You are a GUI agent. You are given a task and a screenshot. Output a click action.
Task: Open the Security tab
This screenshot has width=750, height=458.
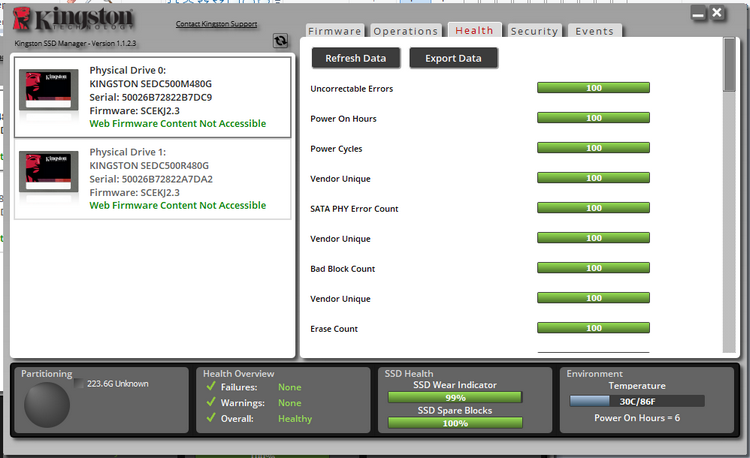tap(534, 31)
